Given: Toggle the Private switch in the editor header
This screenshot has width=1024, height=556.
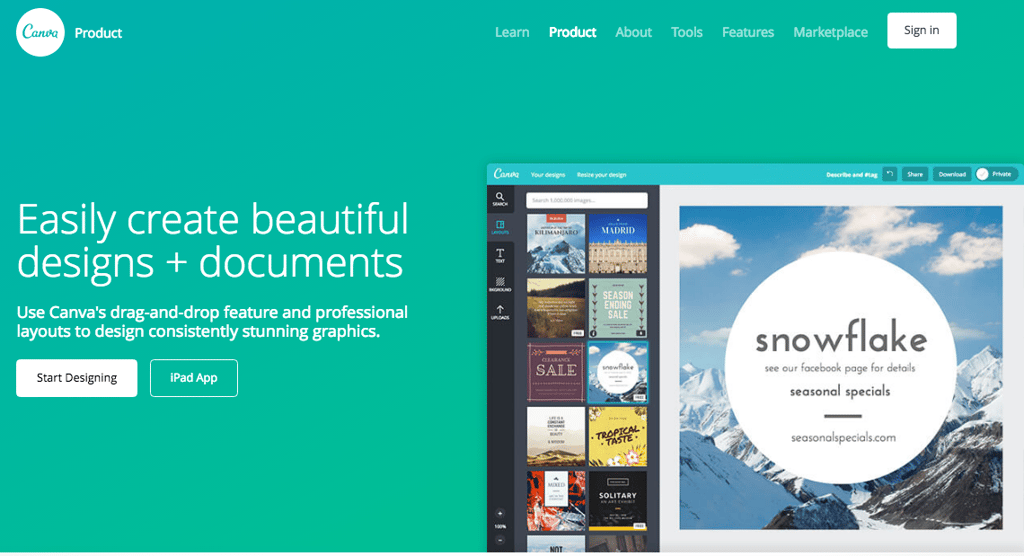Looking at the screenshot, I should point(996,174).
